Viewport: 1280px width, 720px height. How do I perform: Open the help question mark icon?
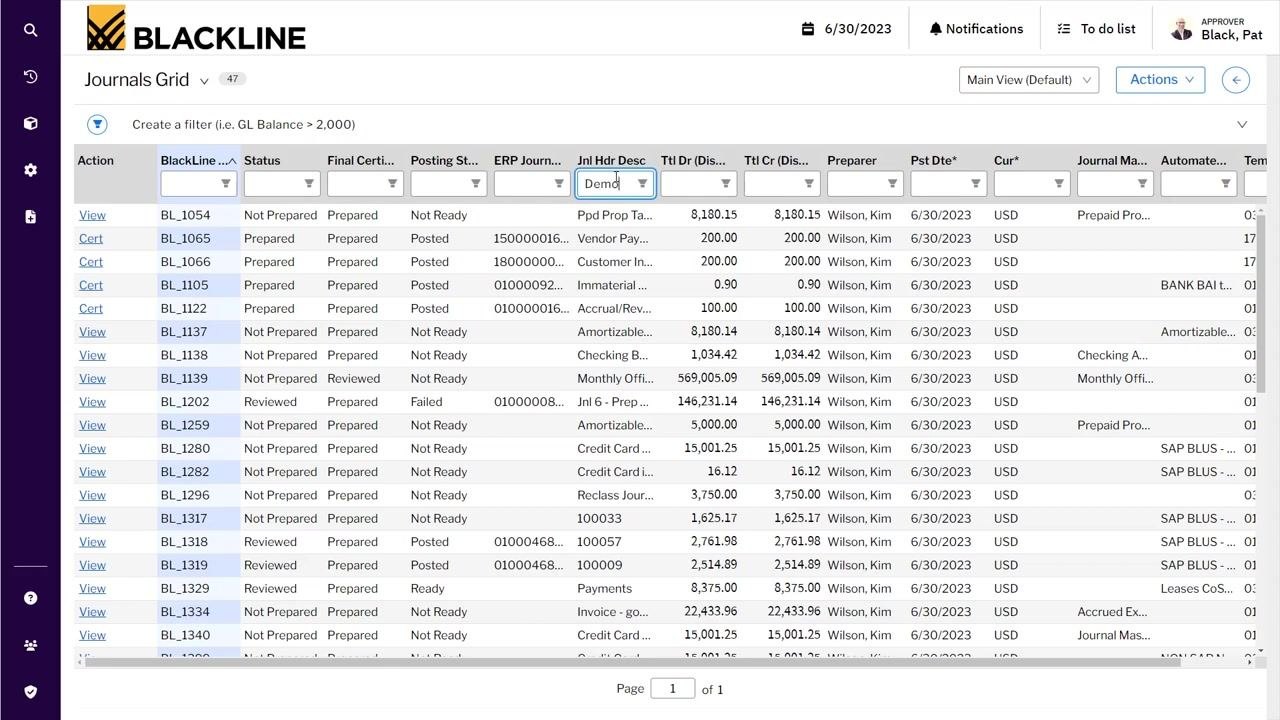click(30, 598)
